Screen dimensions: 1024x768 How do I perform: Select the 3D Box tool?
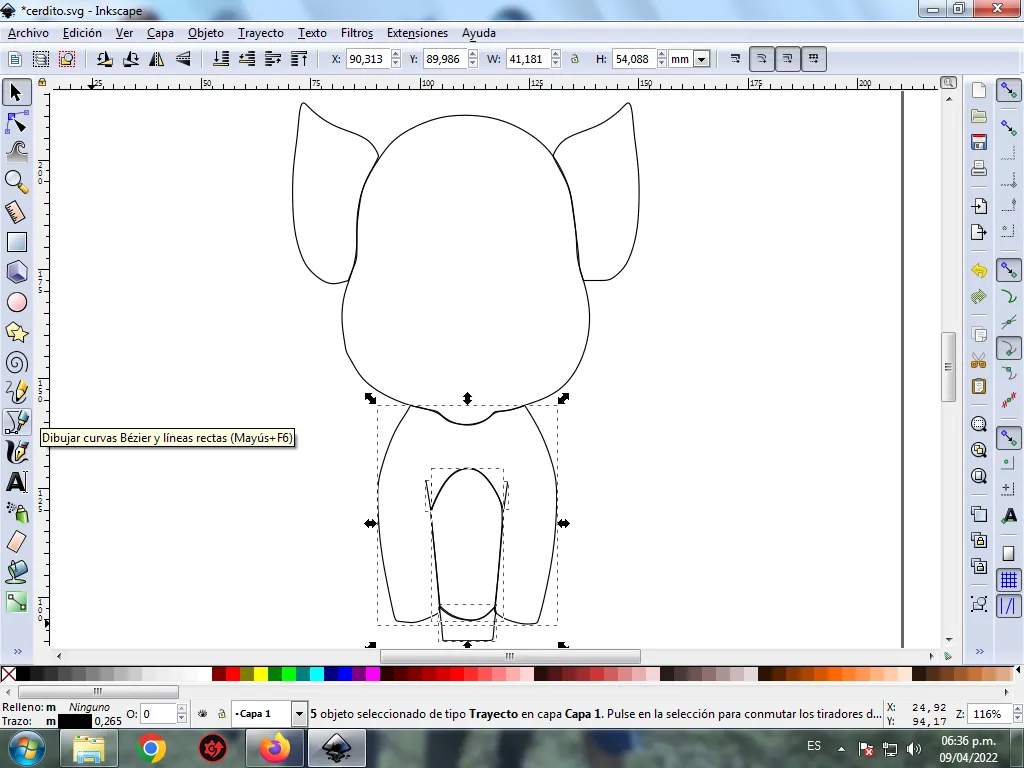[16, 272]
